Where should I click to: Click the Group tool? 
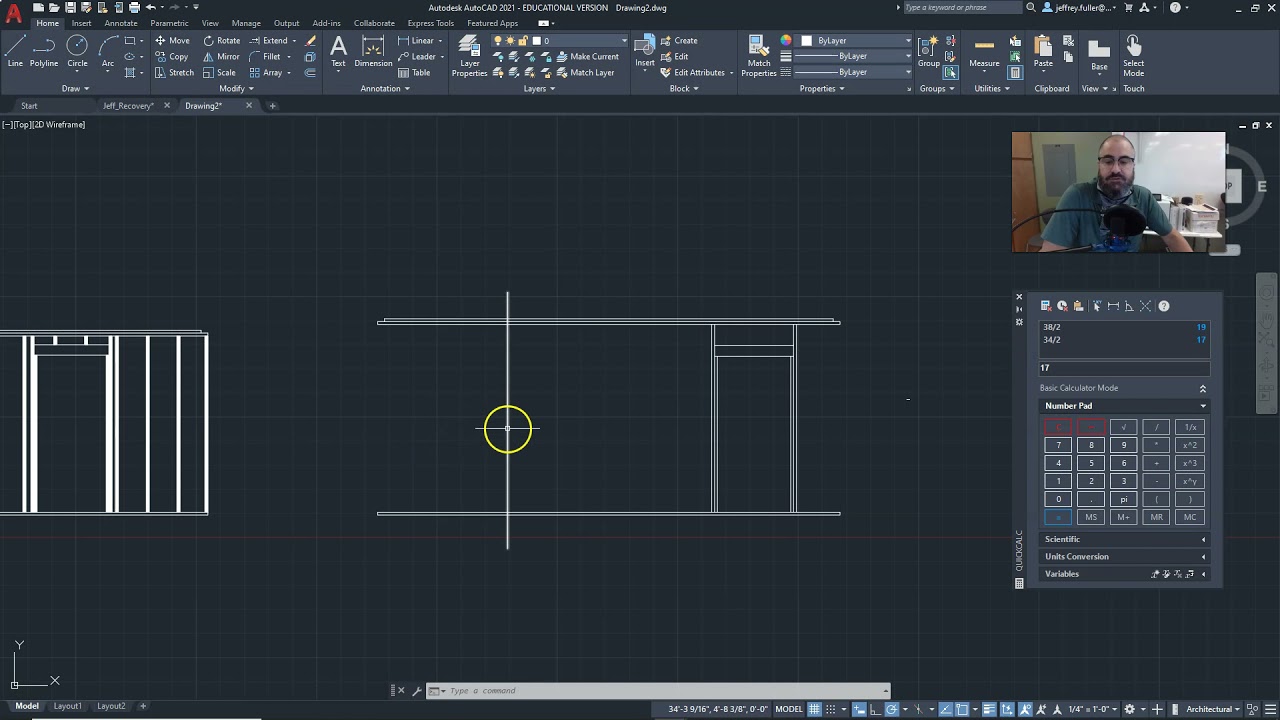point(929,51)
